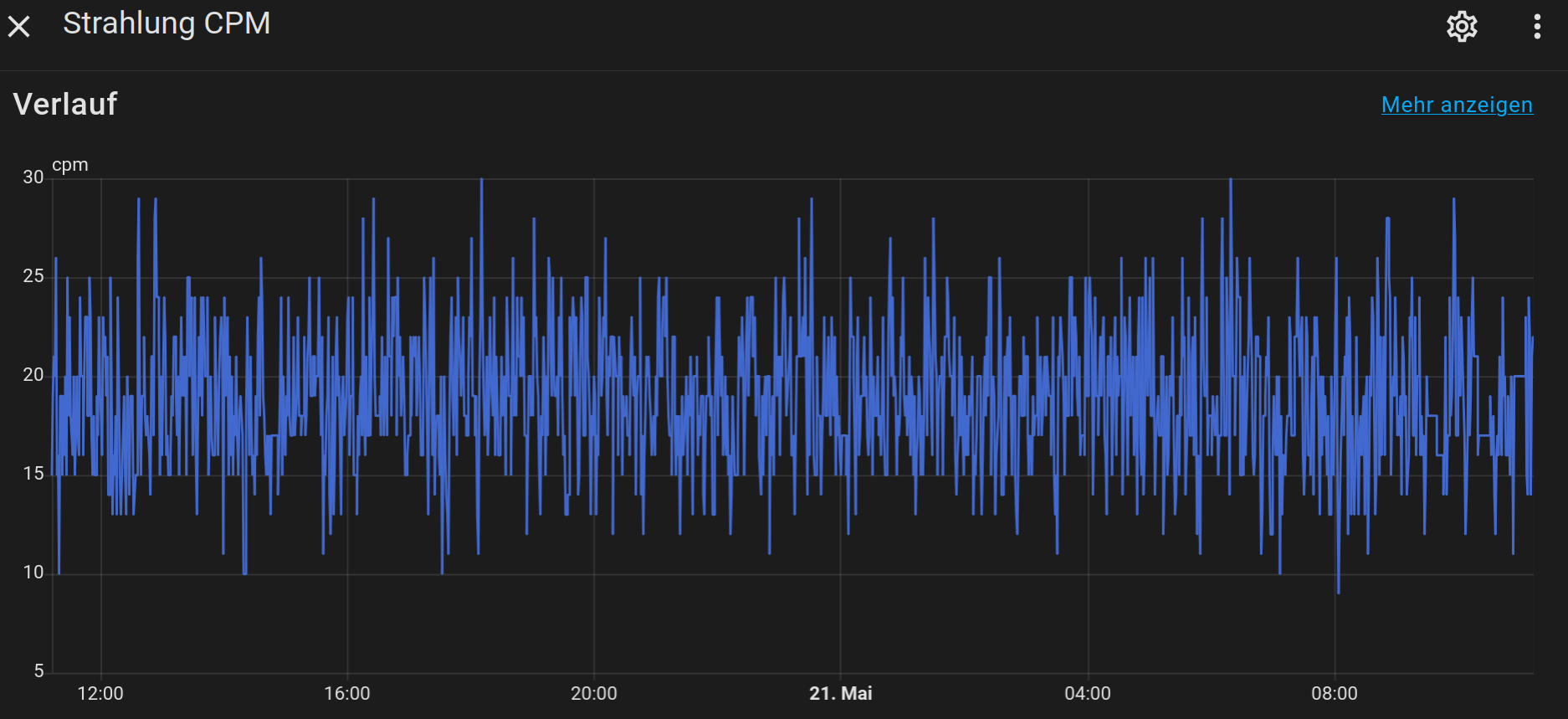Close the Strahlung CPM dialog
Viewport: 1568px width, 719px height.
(19, 27)
